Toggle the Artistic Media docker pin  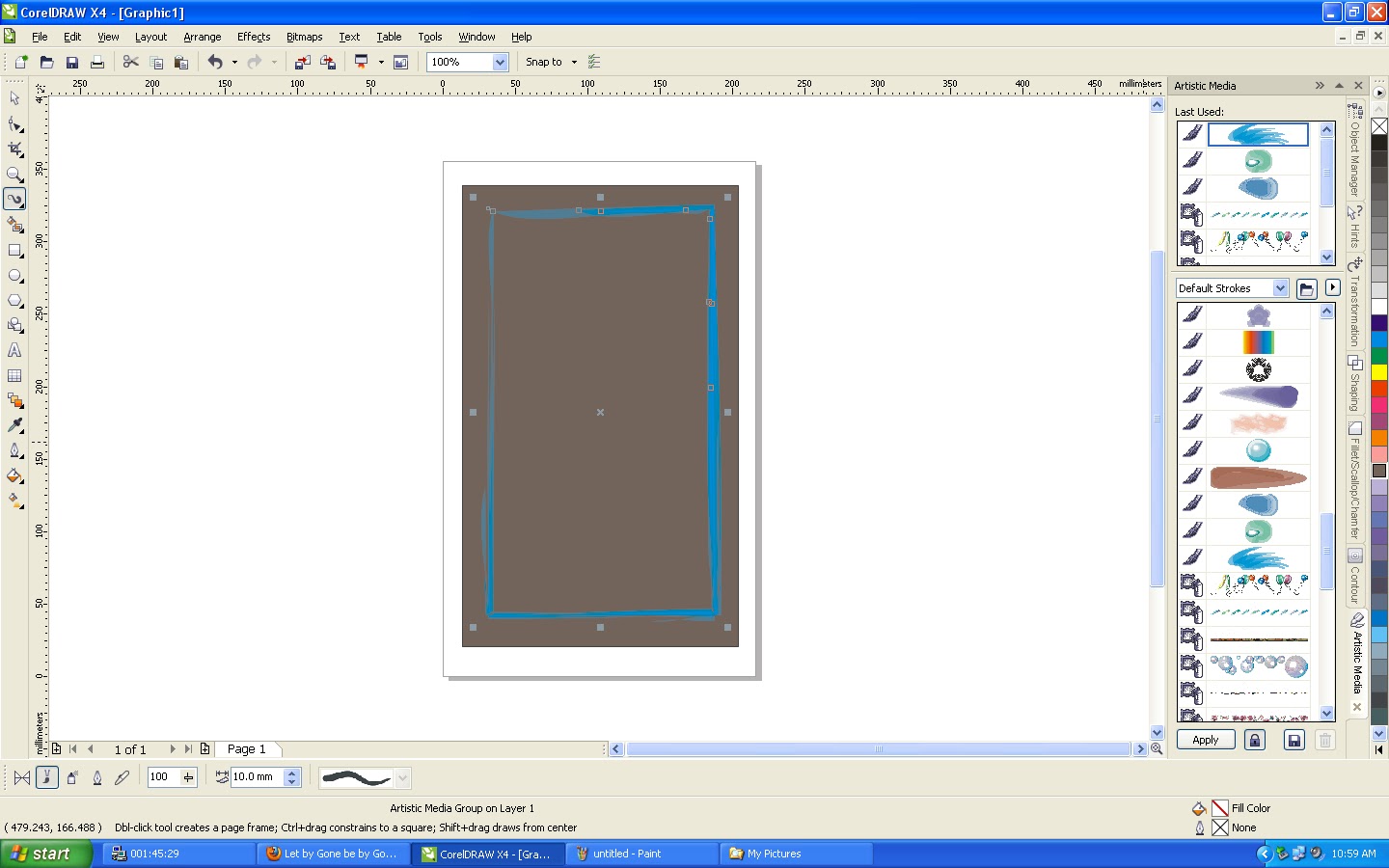click(x=1339, y=85)
